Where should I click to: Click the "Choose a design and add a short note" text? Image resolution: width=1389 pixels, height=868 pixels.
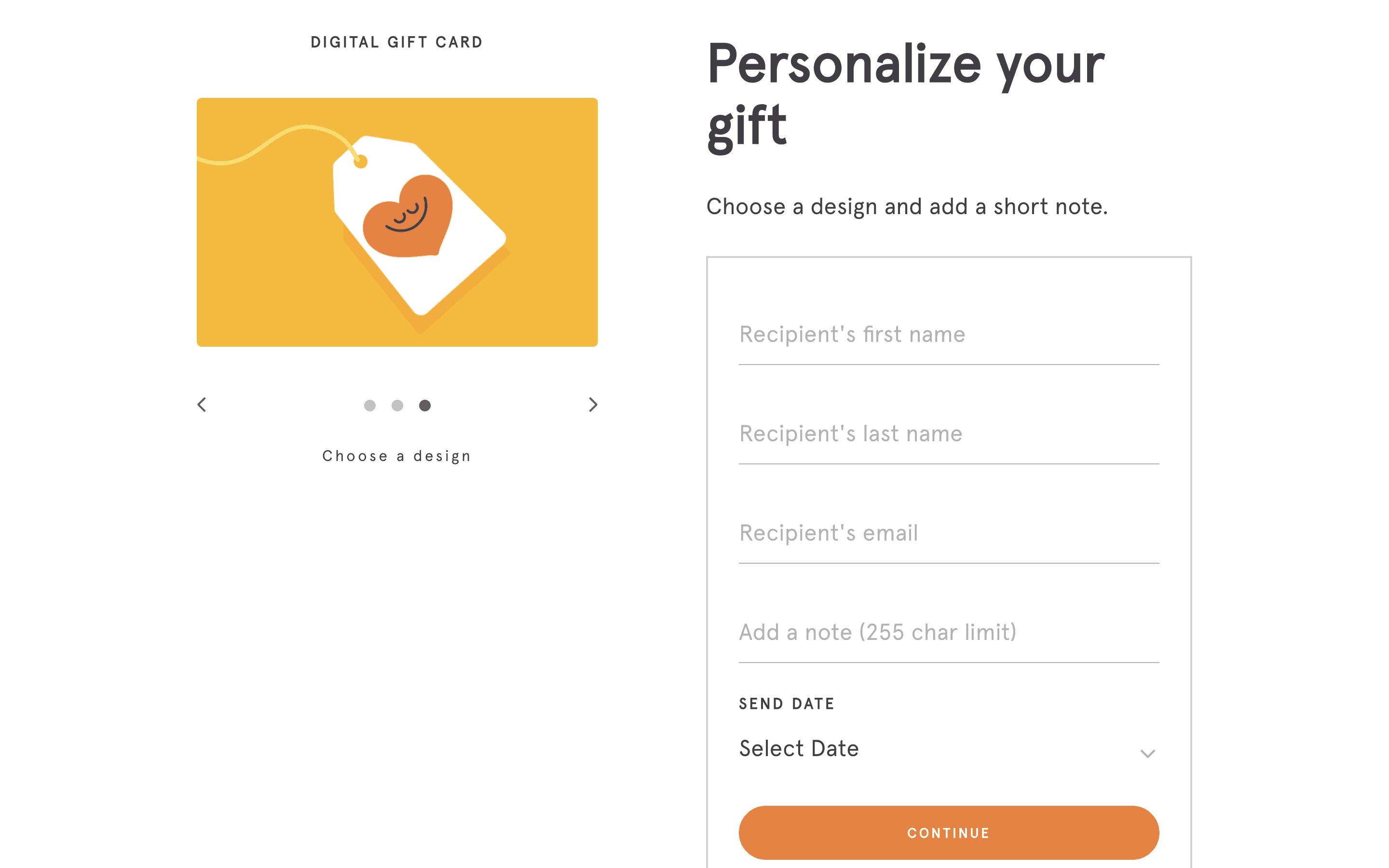pyautogui.click(x=907, y=207)
